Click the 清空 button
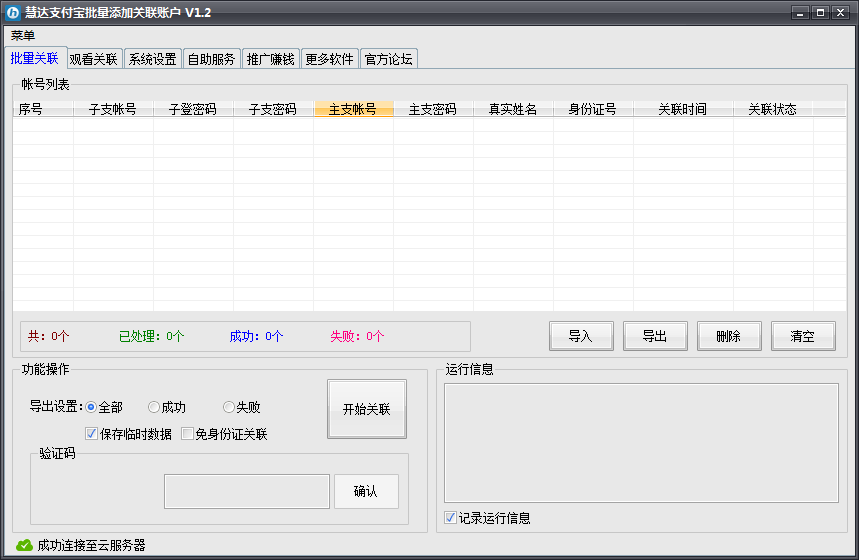Image resolution: width=859 pixels, height=560 pixels. (x=803, y=336)
